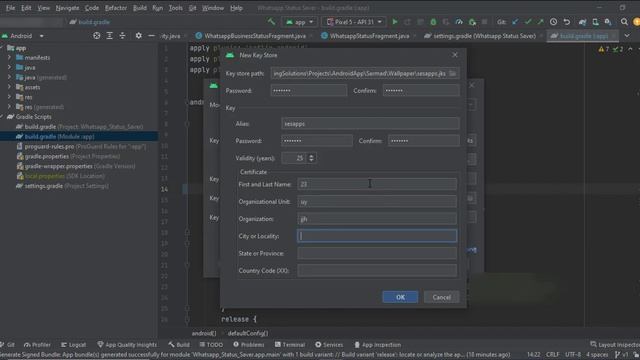Click Git push arrow icon
This screenshot has width=640, height=360.
[x=540, y=22]
